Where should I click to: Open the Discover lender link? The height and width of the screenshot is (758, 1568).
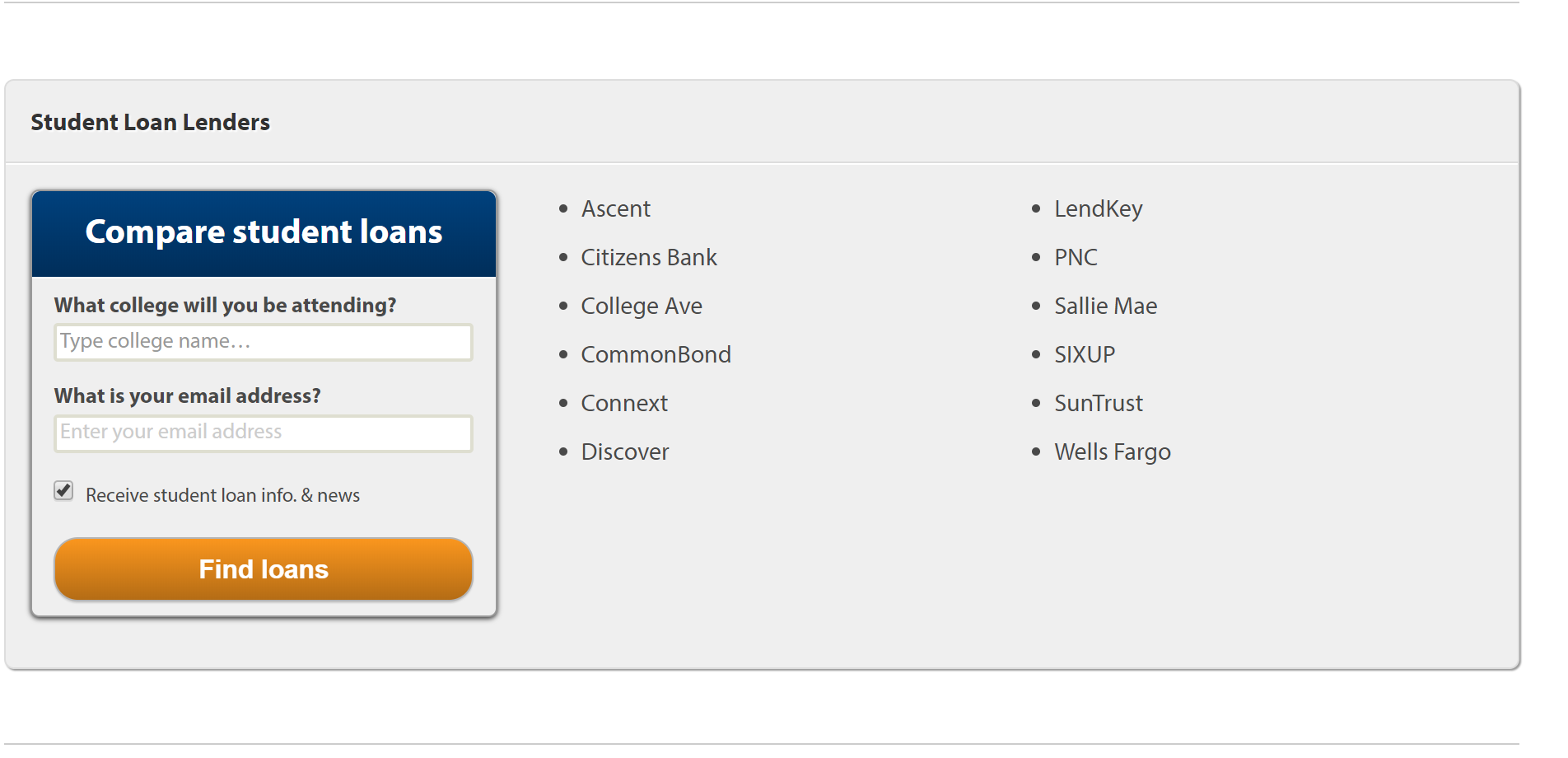point(625,452)
